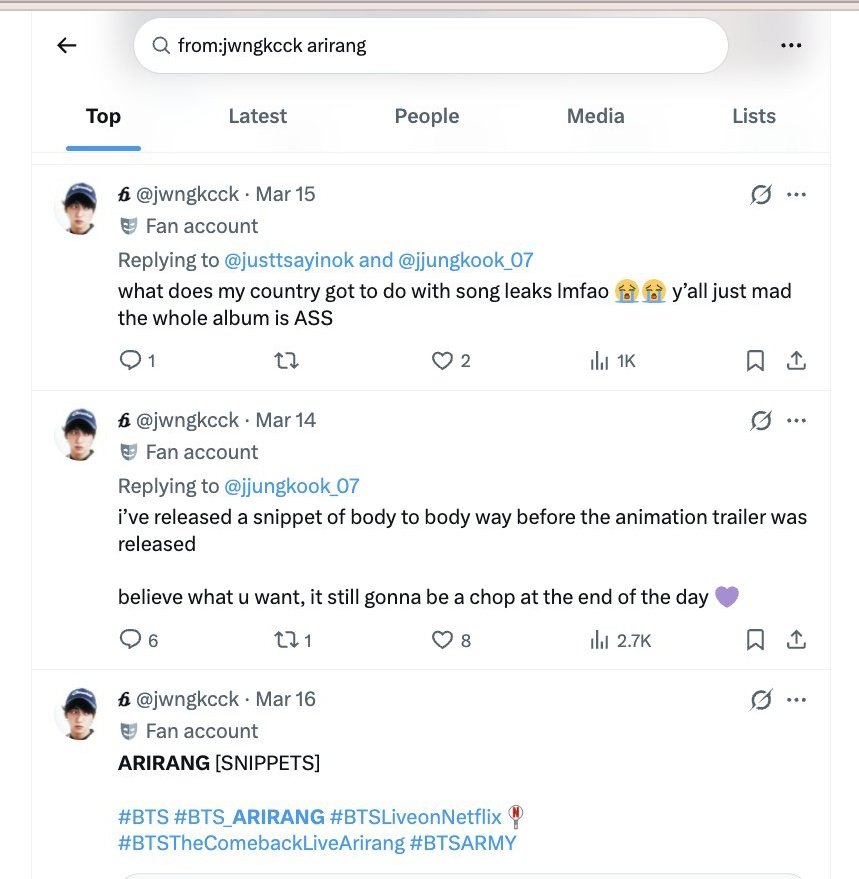The image size is (859, 879).
Task: Switch to the Latest tab
Action: tap(257, 116)
